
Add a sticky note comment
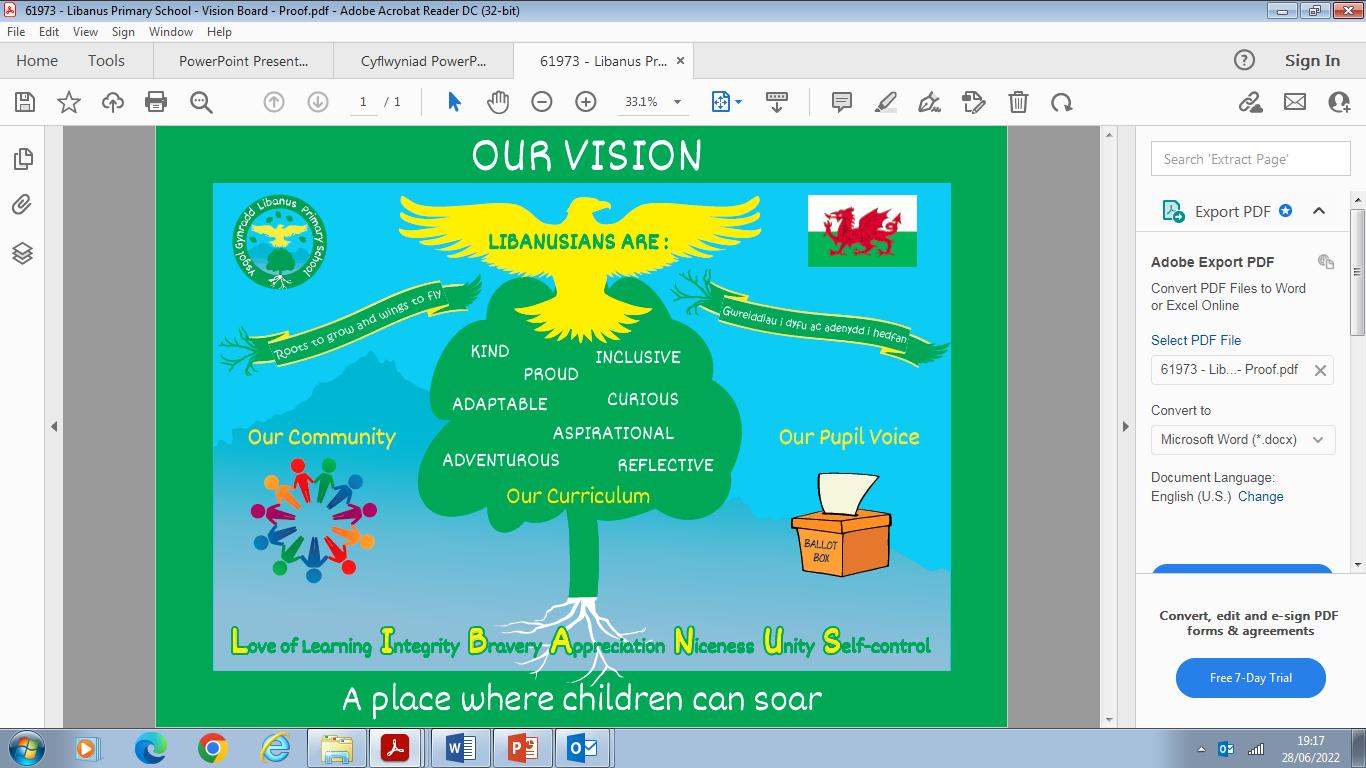[842, 102]
